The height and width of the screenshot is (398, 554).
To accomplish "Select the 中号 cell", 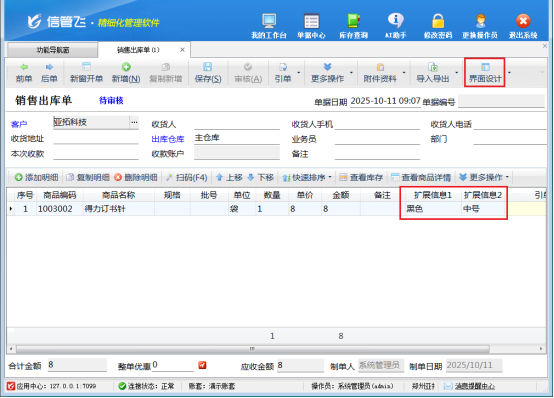I will tap(483, 209).
